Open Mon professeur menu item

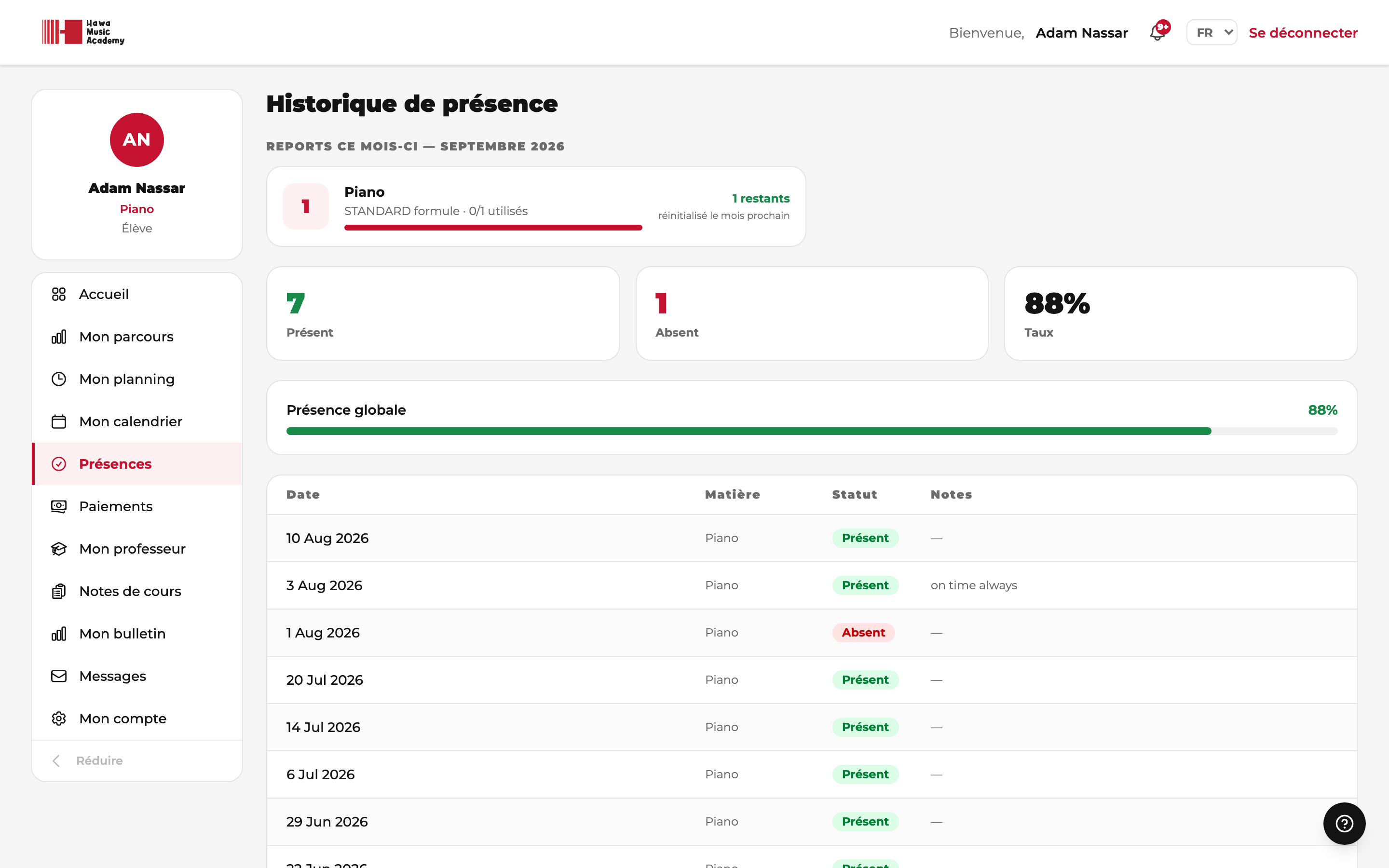pos(137,549)
